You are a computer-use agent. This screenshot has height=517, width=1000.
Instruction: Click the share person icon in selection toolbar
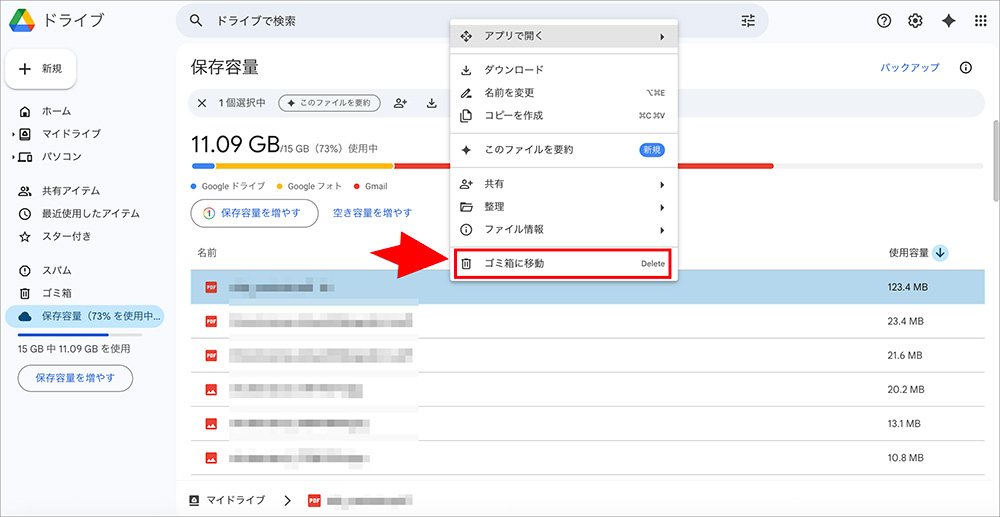401,103
